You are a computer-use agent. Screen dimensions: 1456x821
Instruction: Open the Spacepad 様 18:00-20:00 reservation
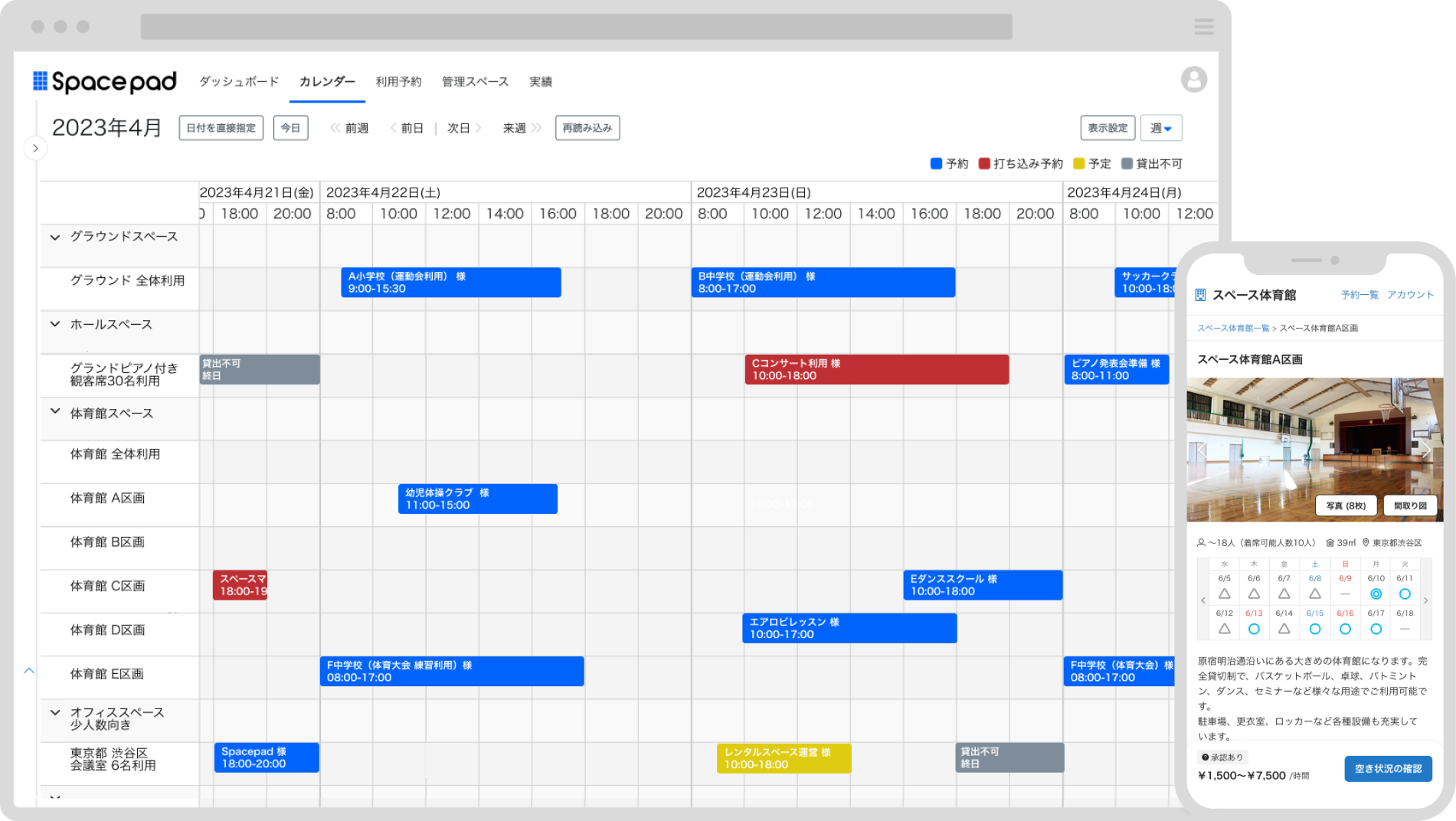267,757
